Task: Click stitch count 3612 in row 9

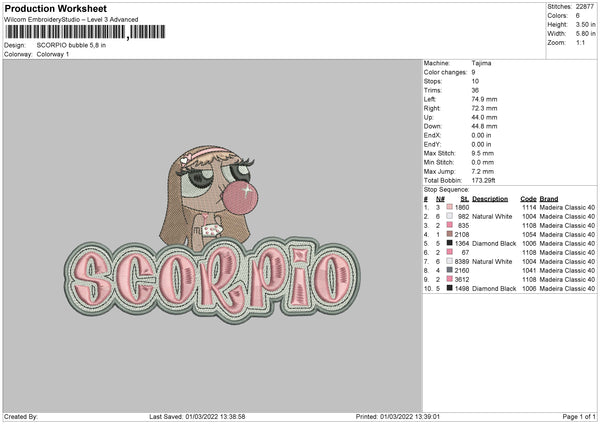Action: tap(462, 279)
